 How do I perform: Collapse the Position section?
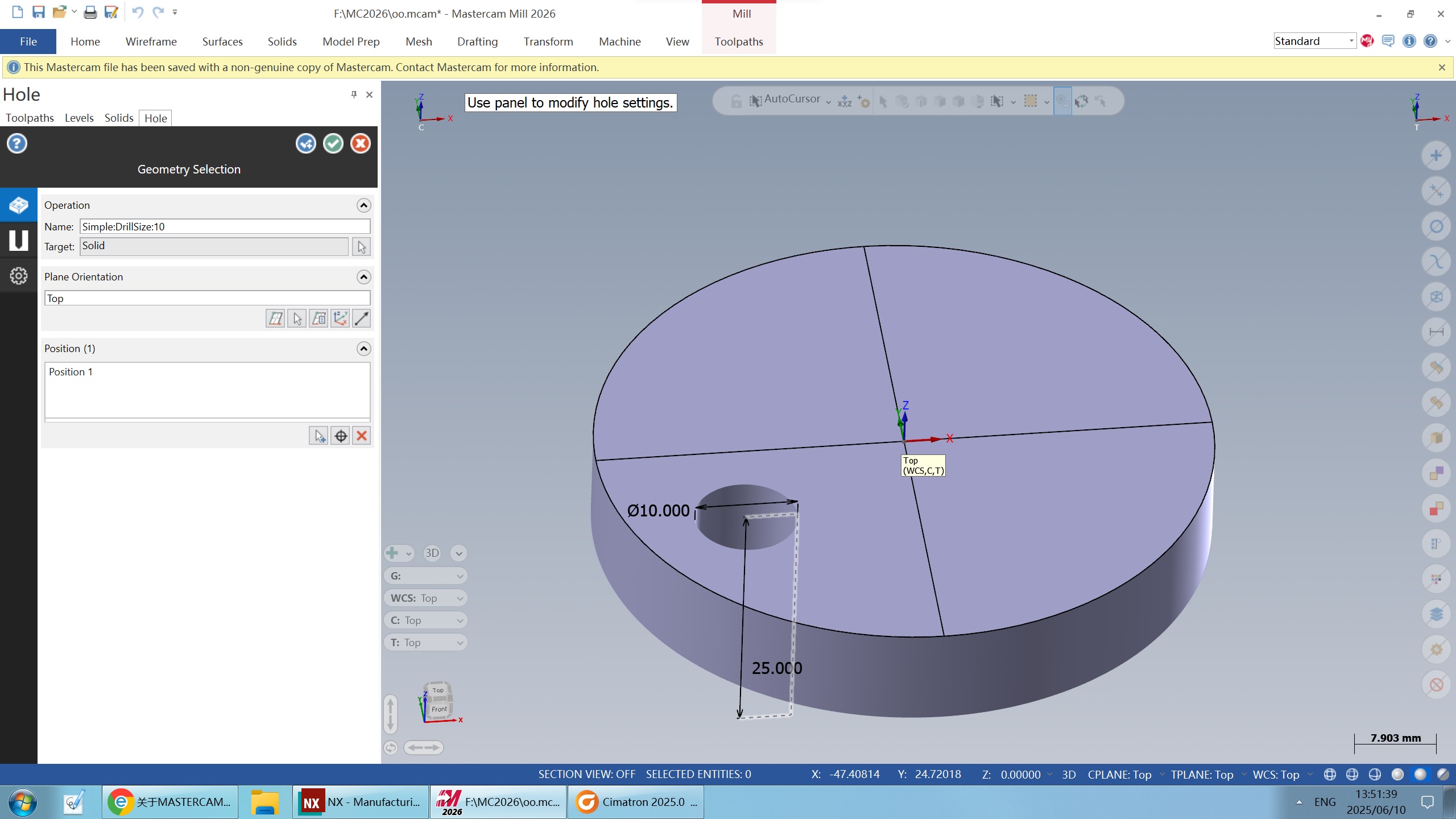[364, 349]
